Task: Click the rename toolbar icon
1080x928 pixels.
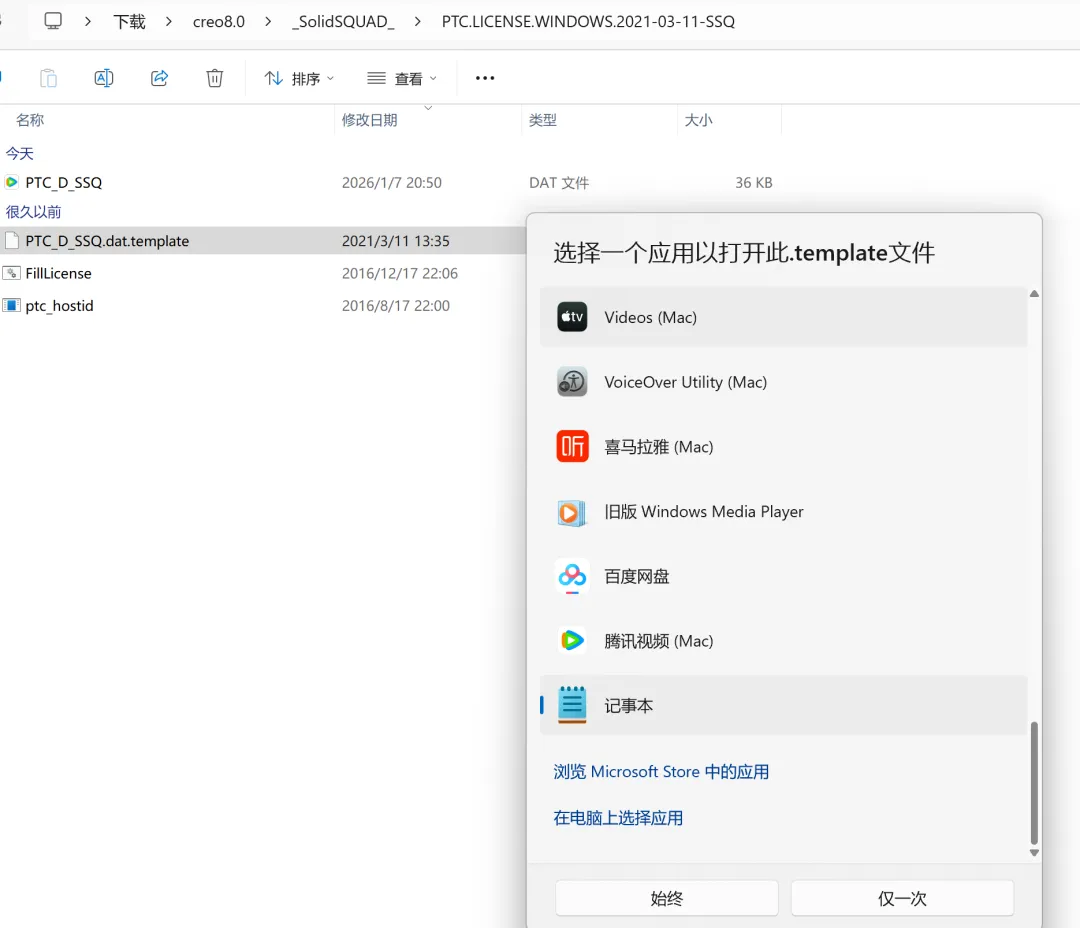Action: click(x=103, y=78)
